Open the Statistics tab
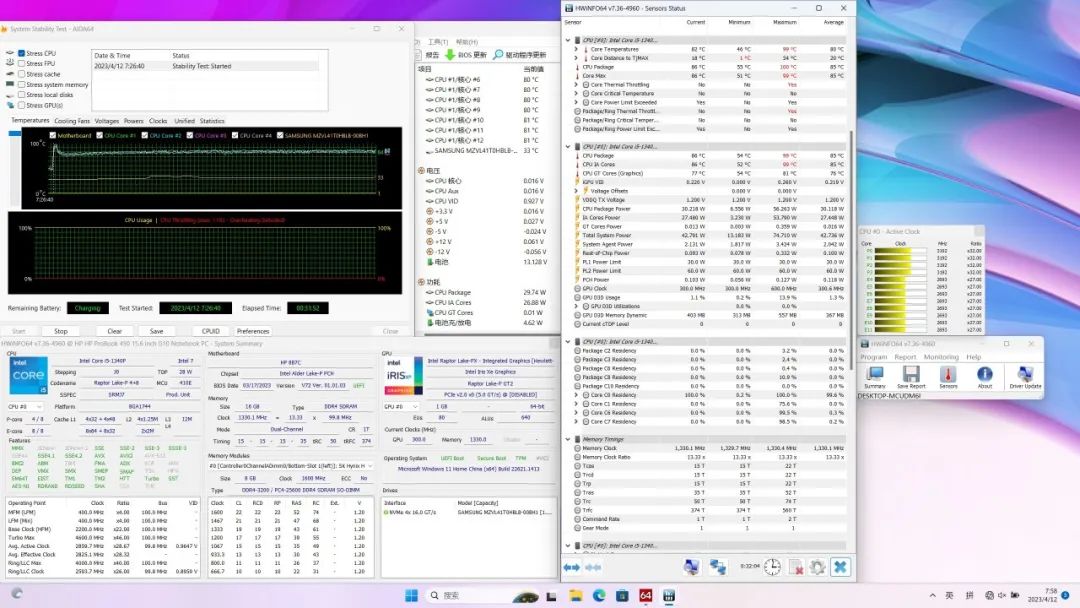Viewport: 1080px width, 608px height. pos(211,121)
